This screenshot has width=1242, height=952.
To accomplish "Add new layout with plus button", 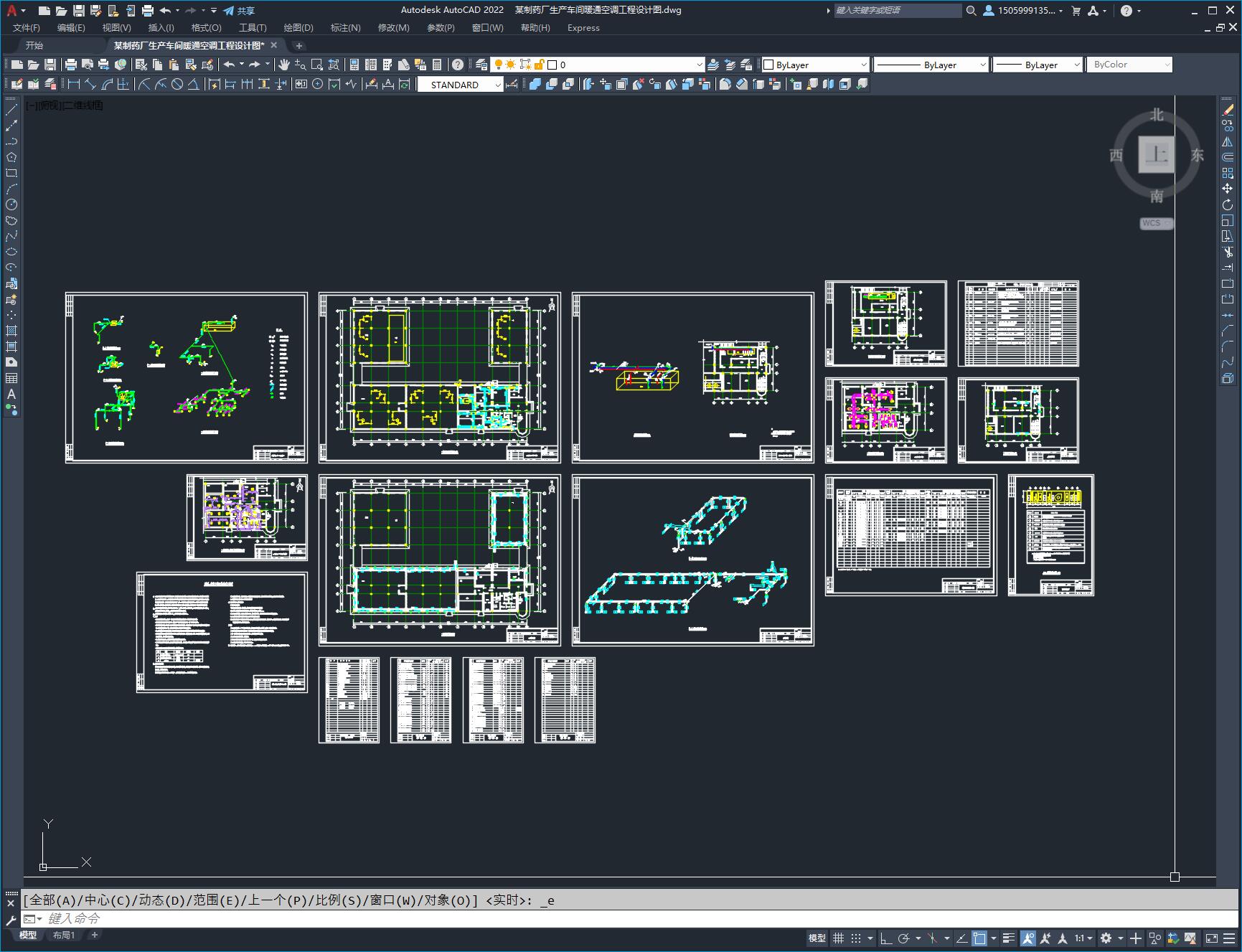I will pos(94,935).
